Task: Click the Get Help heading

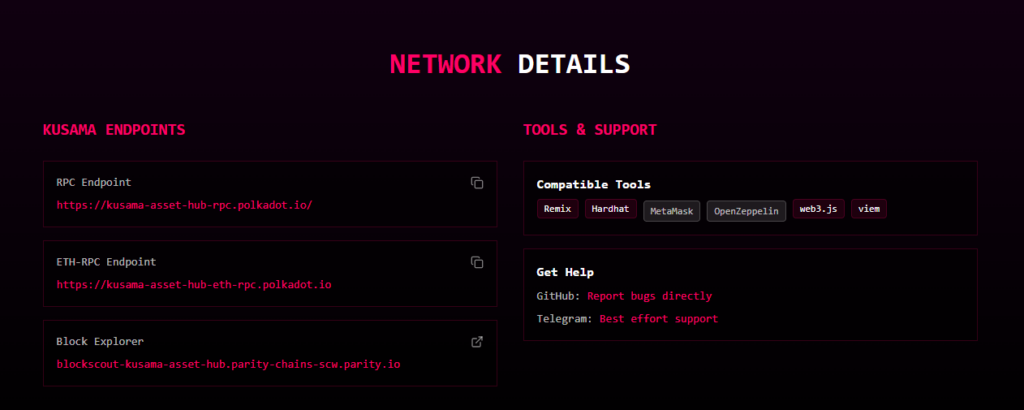Action: click(x=565, y=272)
